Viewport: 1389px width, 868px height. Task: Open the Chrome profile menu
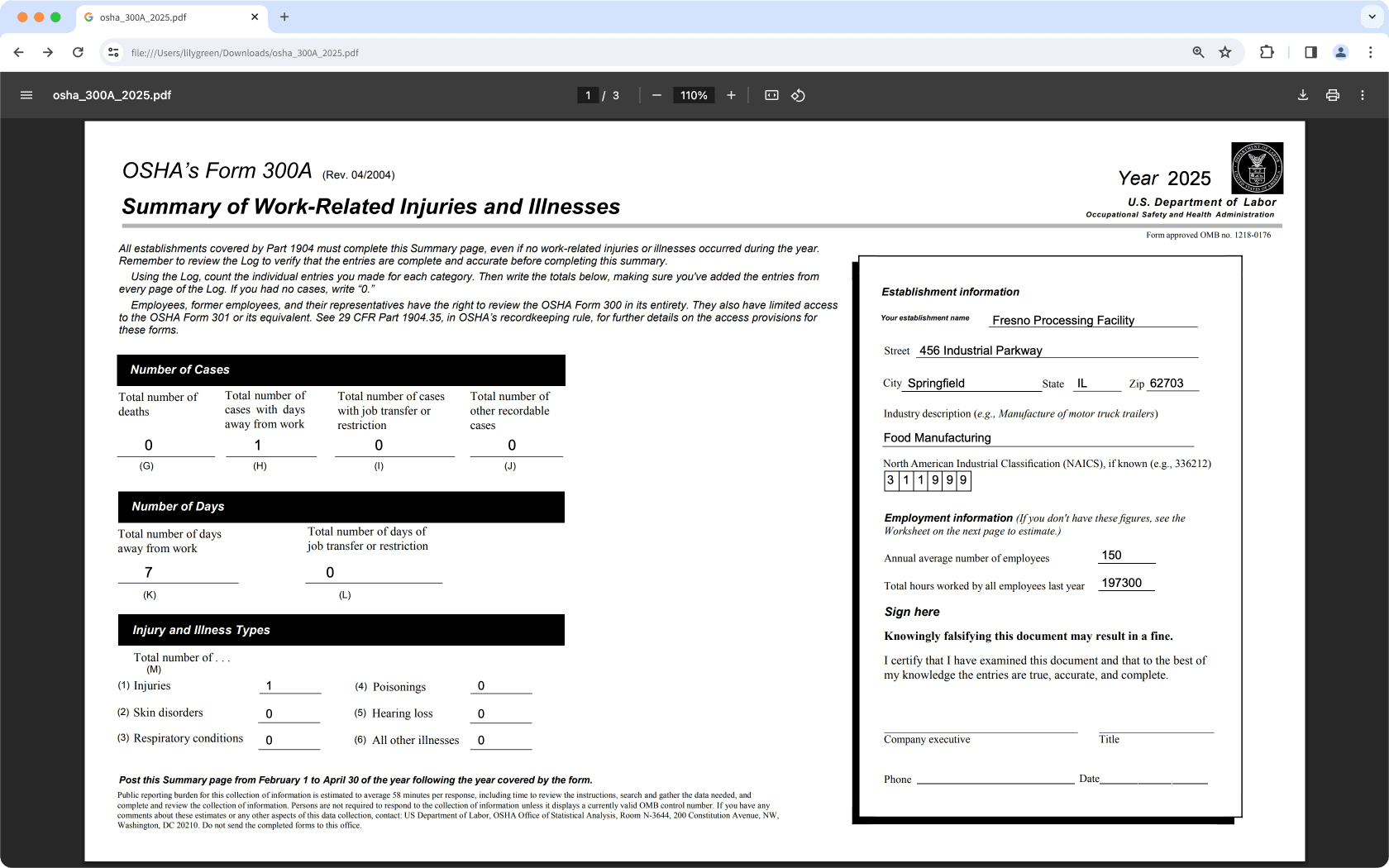click(x=1339, y=52)
